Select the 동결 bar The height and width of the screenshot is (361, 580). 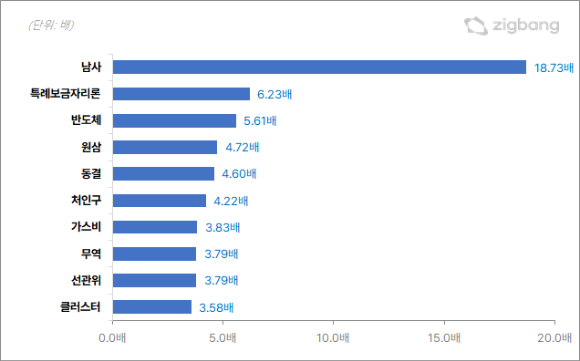[x=163, y=174]
